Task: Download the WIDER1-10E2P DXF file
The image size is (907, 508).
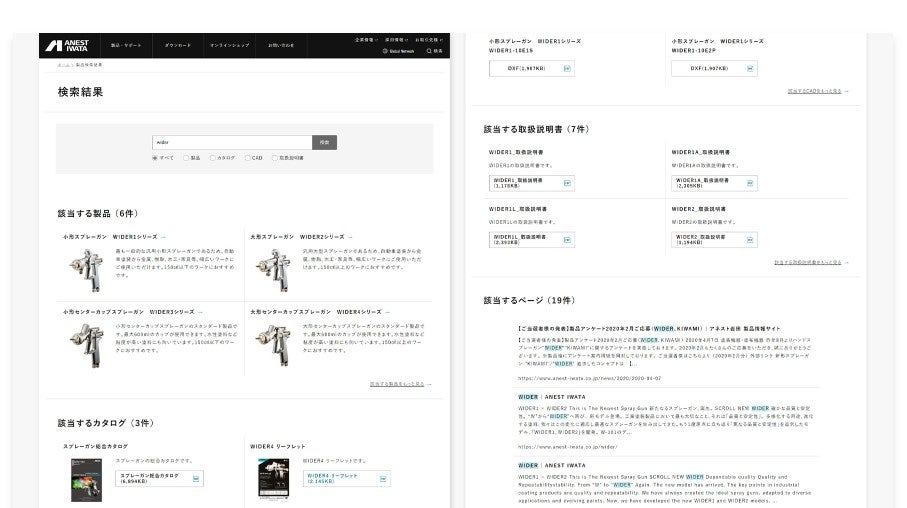Action: pos(714,68)
